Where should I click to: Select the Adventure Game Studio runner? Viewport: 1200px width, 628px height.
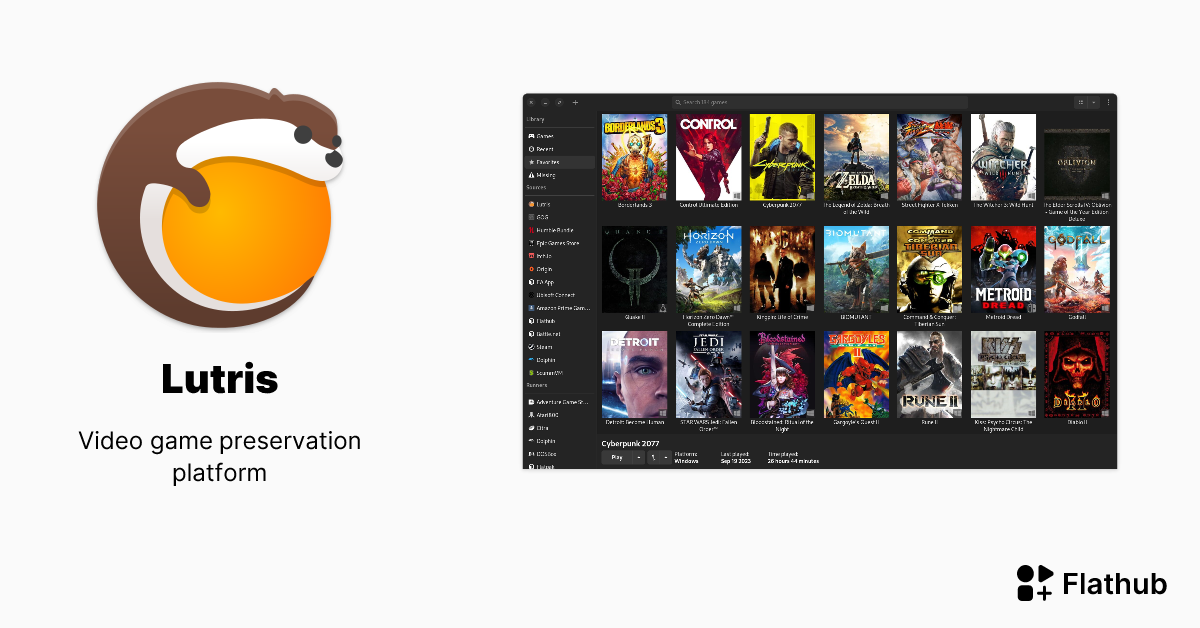tap(560, 402)
